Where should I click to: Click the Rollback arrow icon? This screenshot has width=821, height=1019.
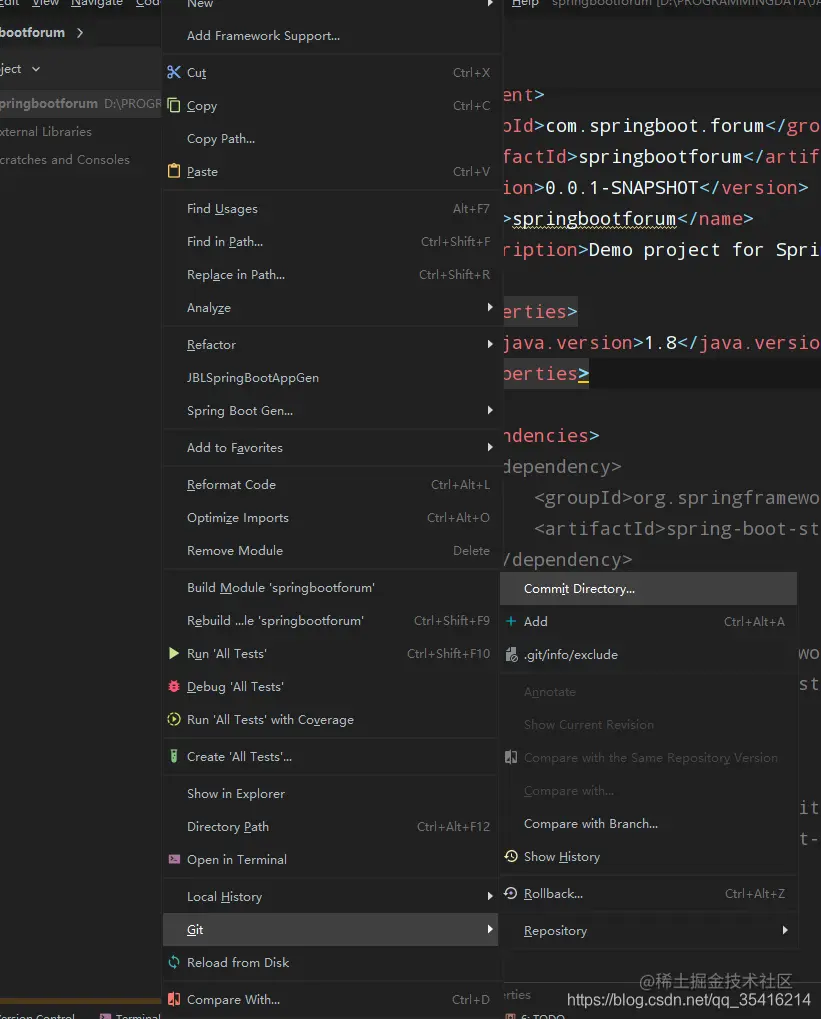pos(511,893)
